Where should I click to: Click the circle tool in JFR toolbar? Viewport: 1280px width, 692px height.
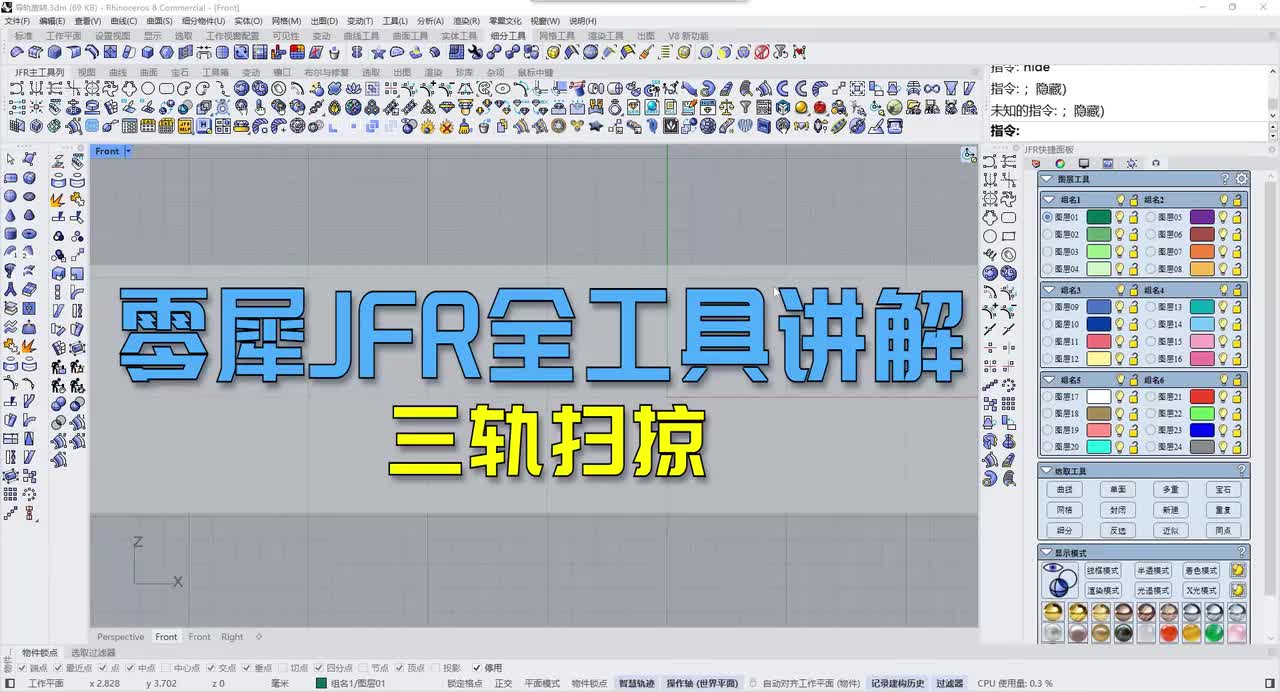[147, 88]
